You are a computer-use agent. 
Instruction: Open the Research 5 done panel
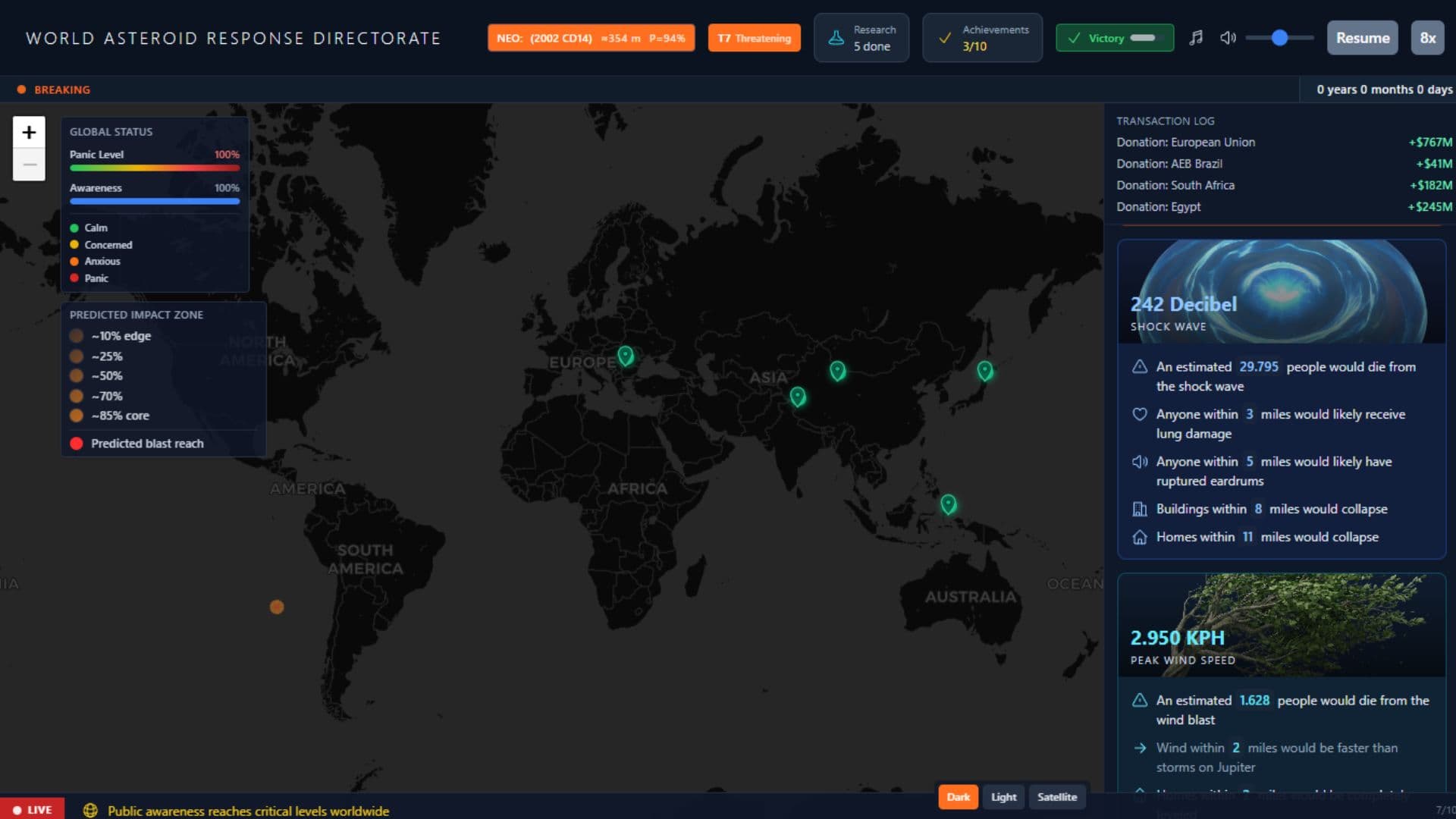[872, 38]
